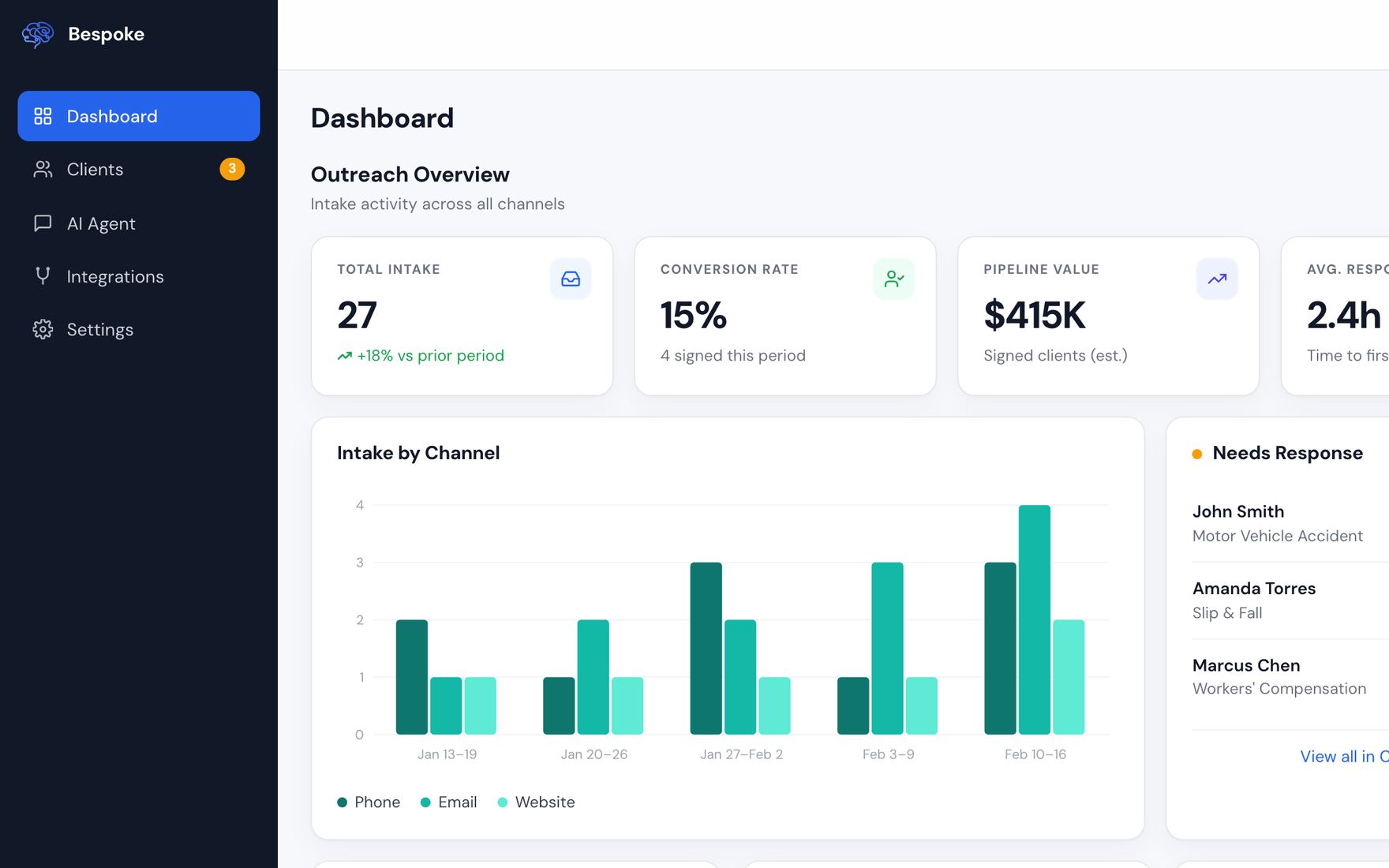Screen dimensions: 1389x868
Task: Click the Jan 20–26 Email bar
Action: pyautogui.click(x=593, y=677)
